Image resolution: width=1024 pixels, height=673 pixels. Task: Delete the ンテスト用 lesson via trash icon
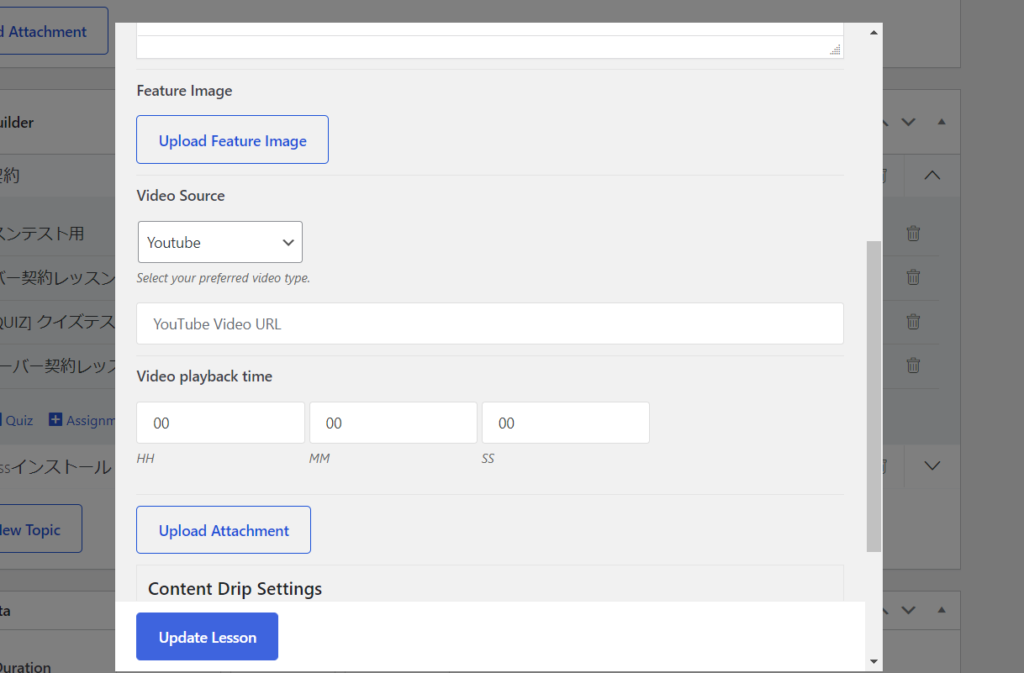(913, 233)
